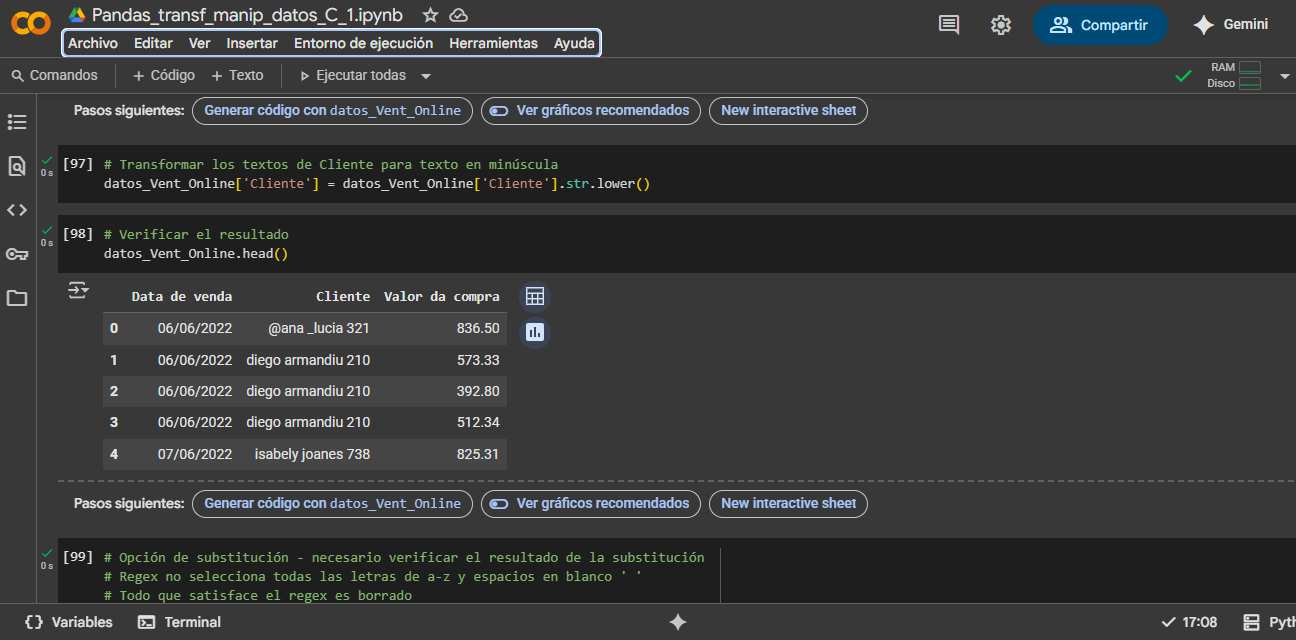
Task: Click code line with .str.lower() in cell 97
Action: [377, 184]
